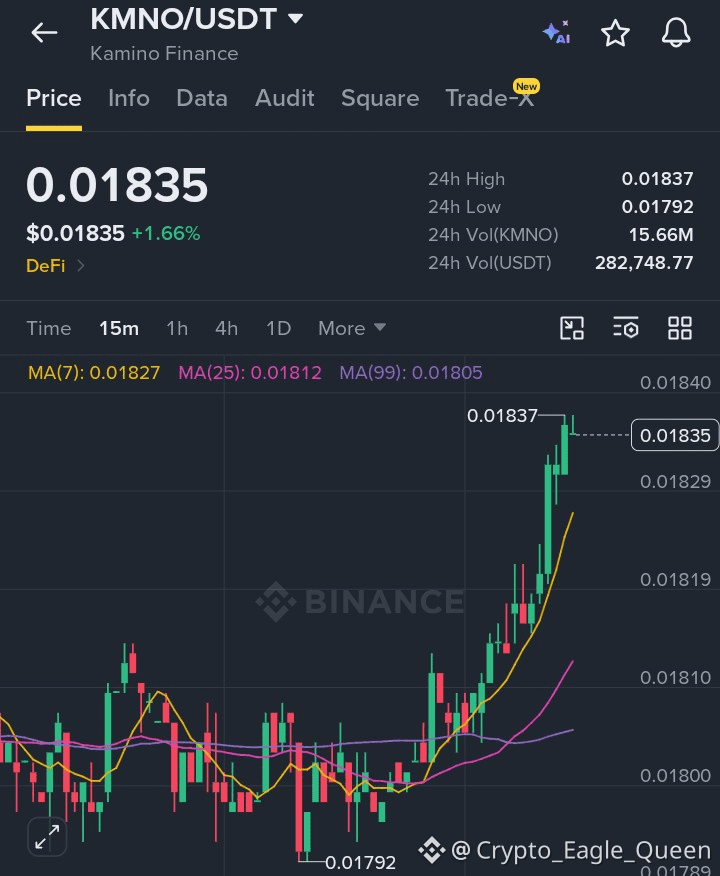Click the 0.01800 axis price label
Viewport: 720px width, 876px height.
click(x=675, y=775)
